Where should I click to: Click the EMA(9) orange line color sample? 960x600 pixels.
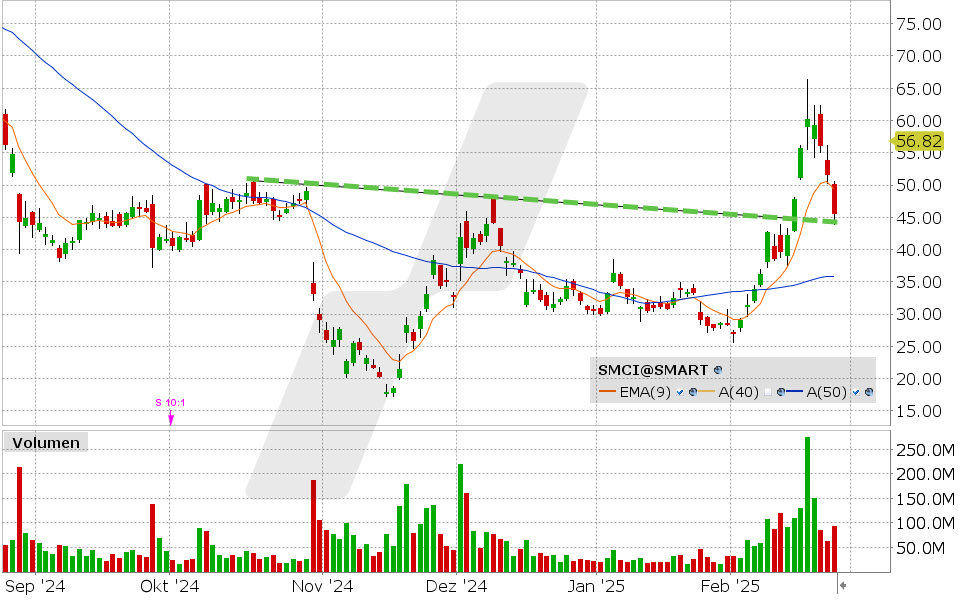607,392
